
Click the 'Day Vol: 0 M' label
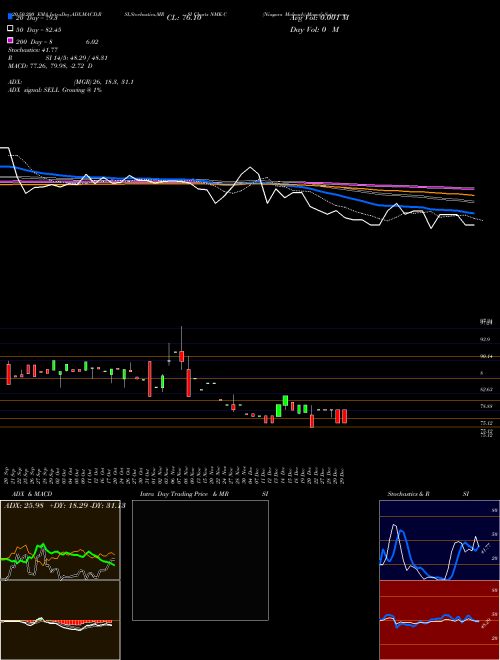(314, 30)
